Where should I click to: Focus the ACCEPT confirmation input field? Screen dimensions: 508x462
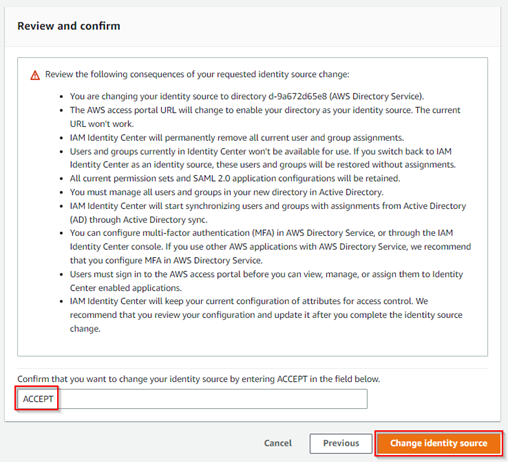[192, 399]
